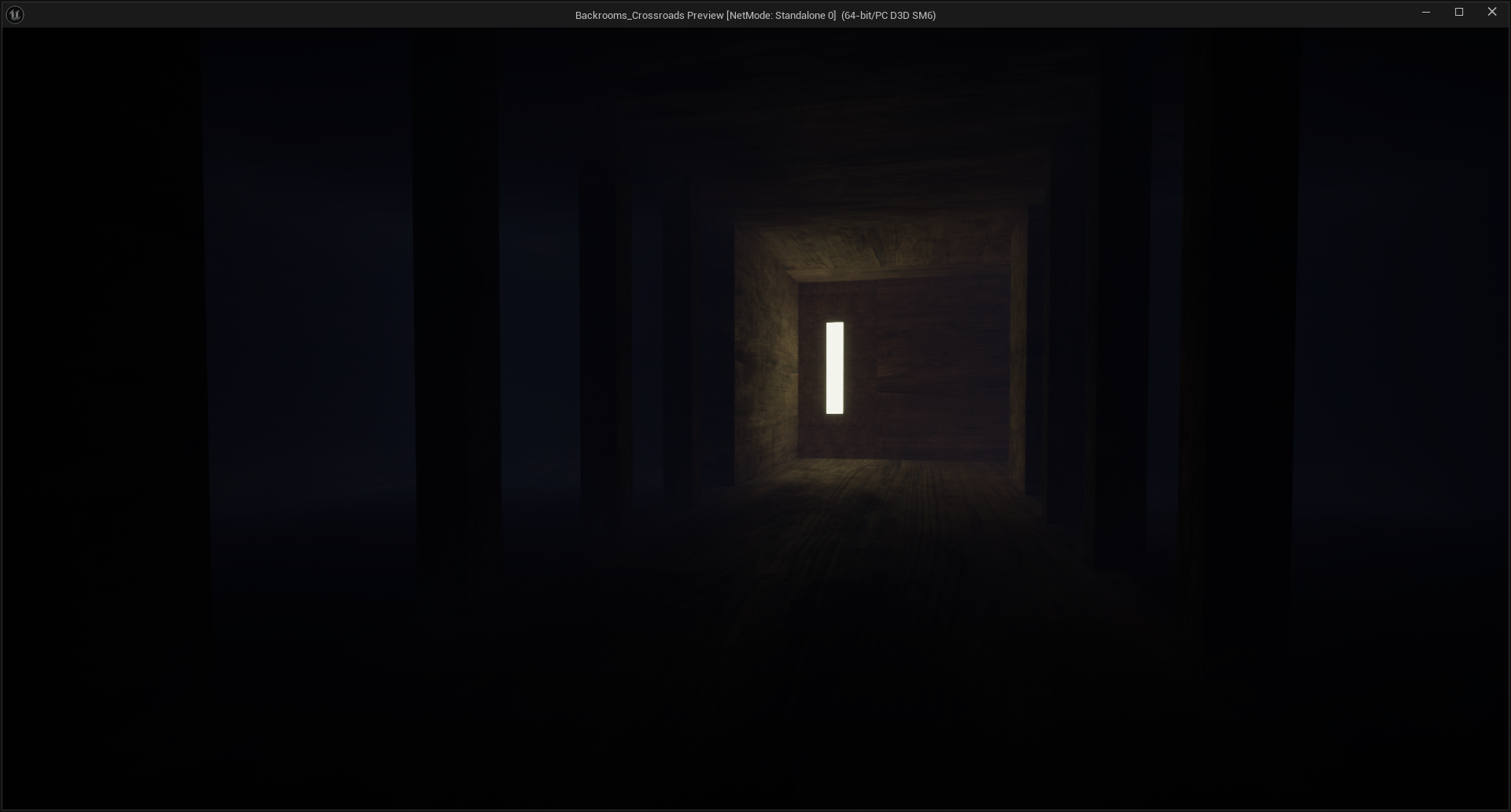Minimize the game preview window
This screenshot has width=1511, height=812.
pyautogui.click(x=1425, y=13)
